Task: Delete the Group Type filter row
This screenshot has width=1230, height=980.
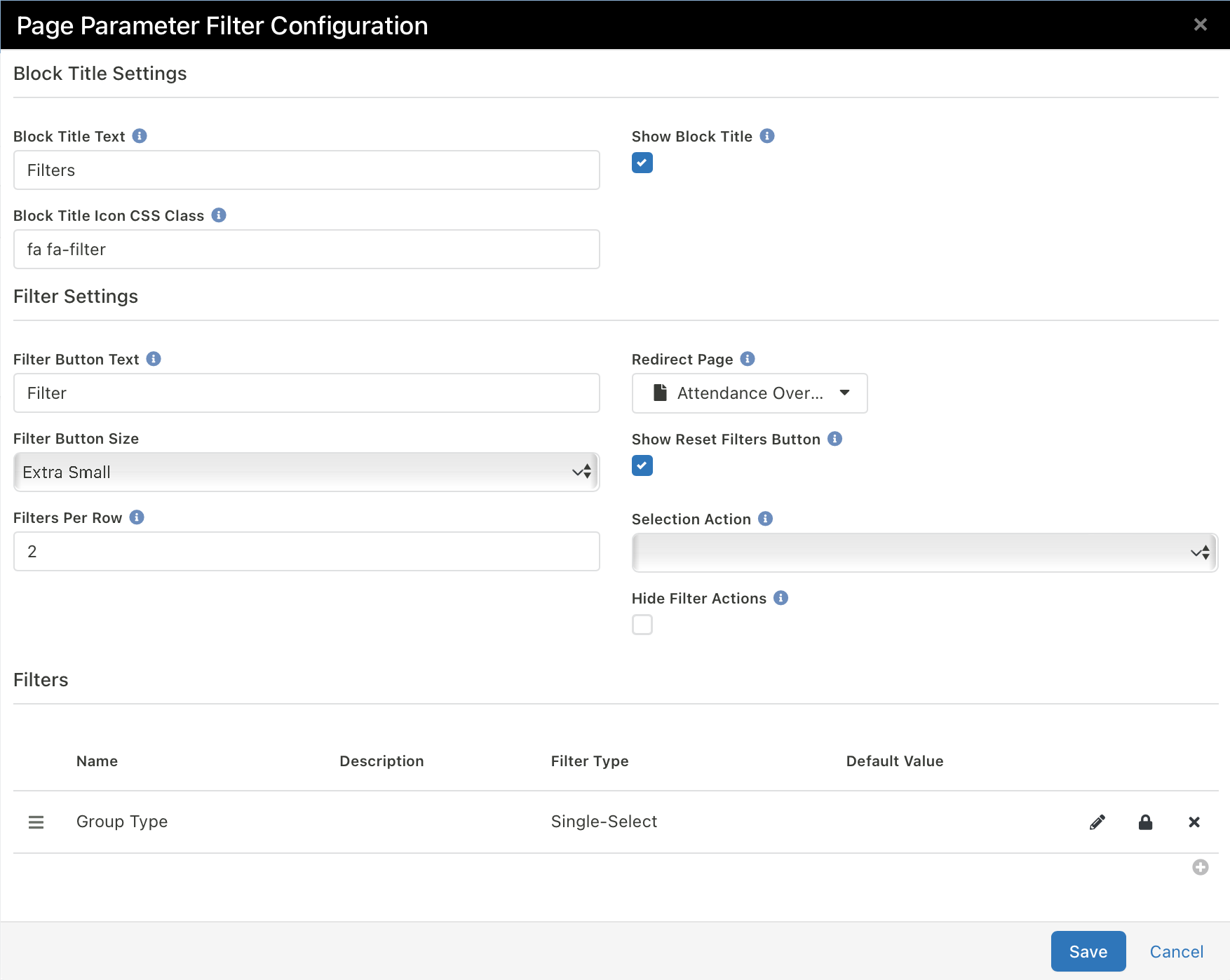Action: [x=1194, y=822]
